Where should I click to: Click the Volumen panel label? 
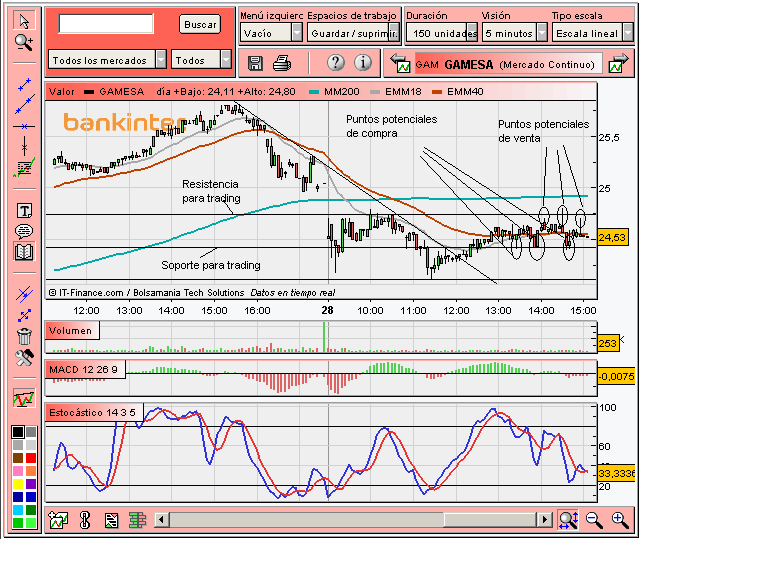click(x=72, y=331)
